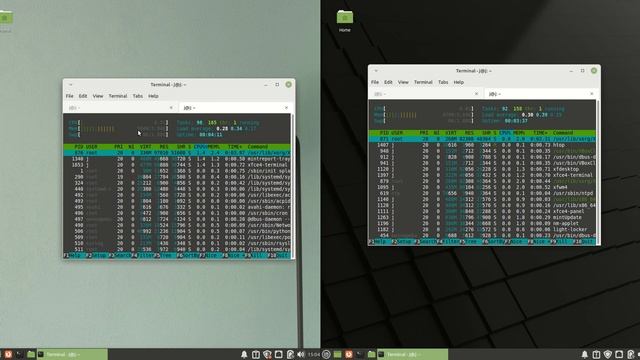Close first tab in dark-desktop Terminal

476,94
